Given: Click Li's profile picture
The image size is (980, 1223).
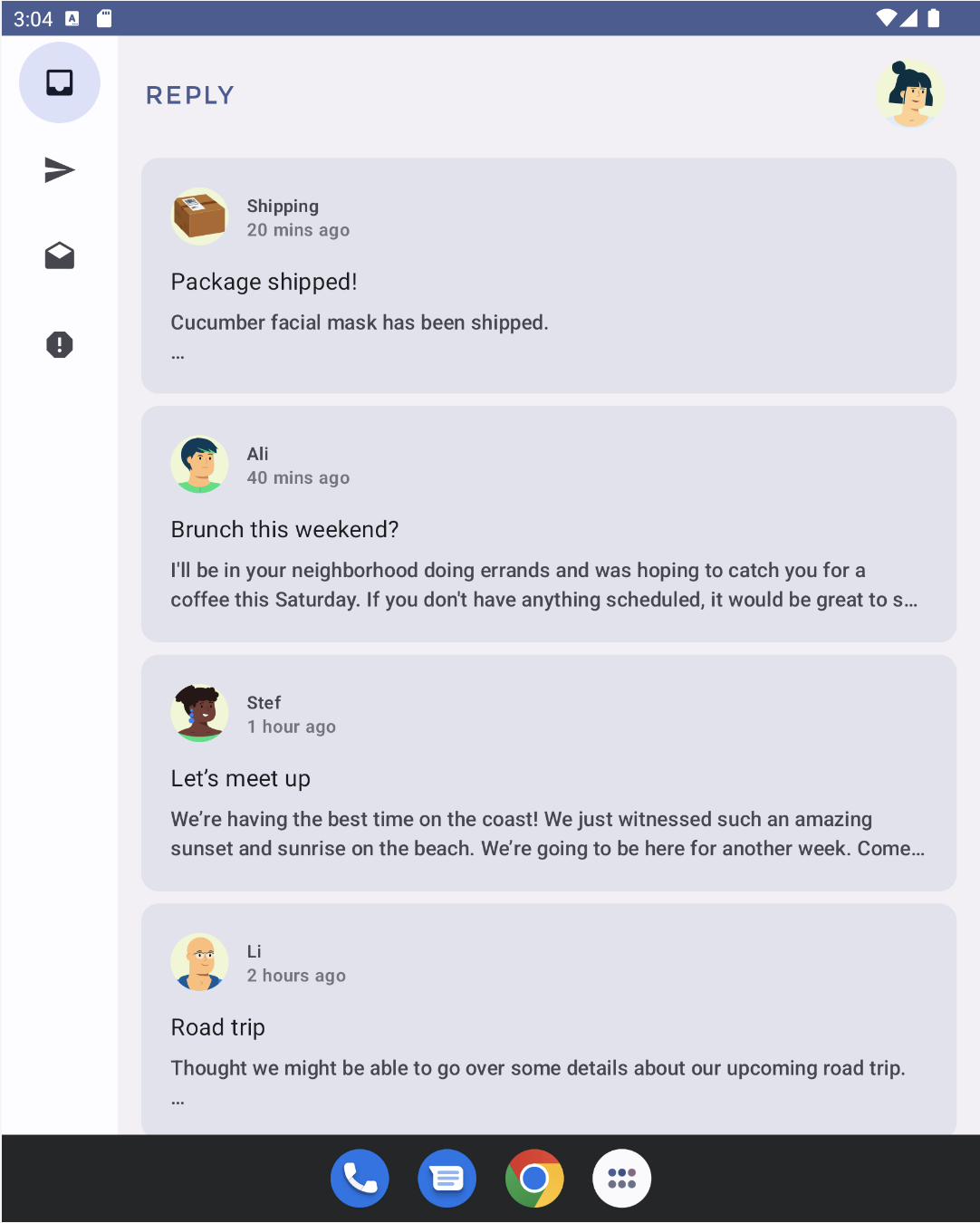Looking at the screenshot, I should [x=199, y=962].
